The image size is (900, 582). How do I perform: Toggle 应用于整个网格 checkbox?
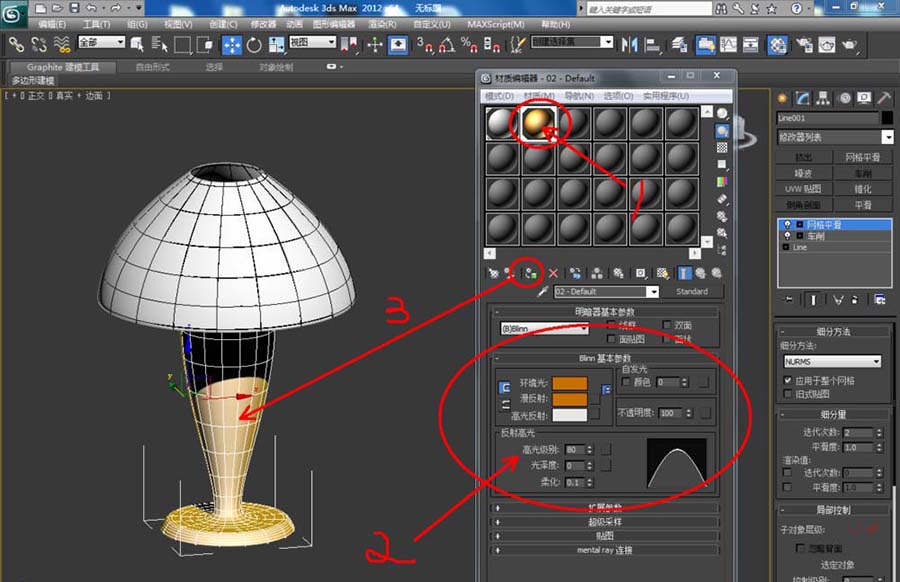(788, 380)
